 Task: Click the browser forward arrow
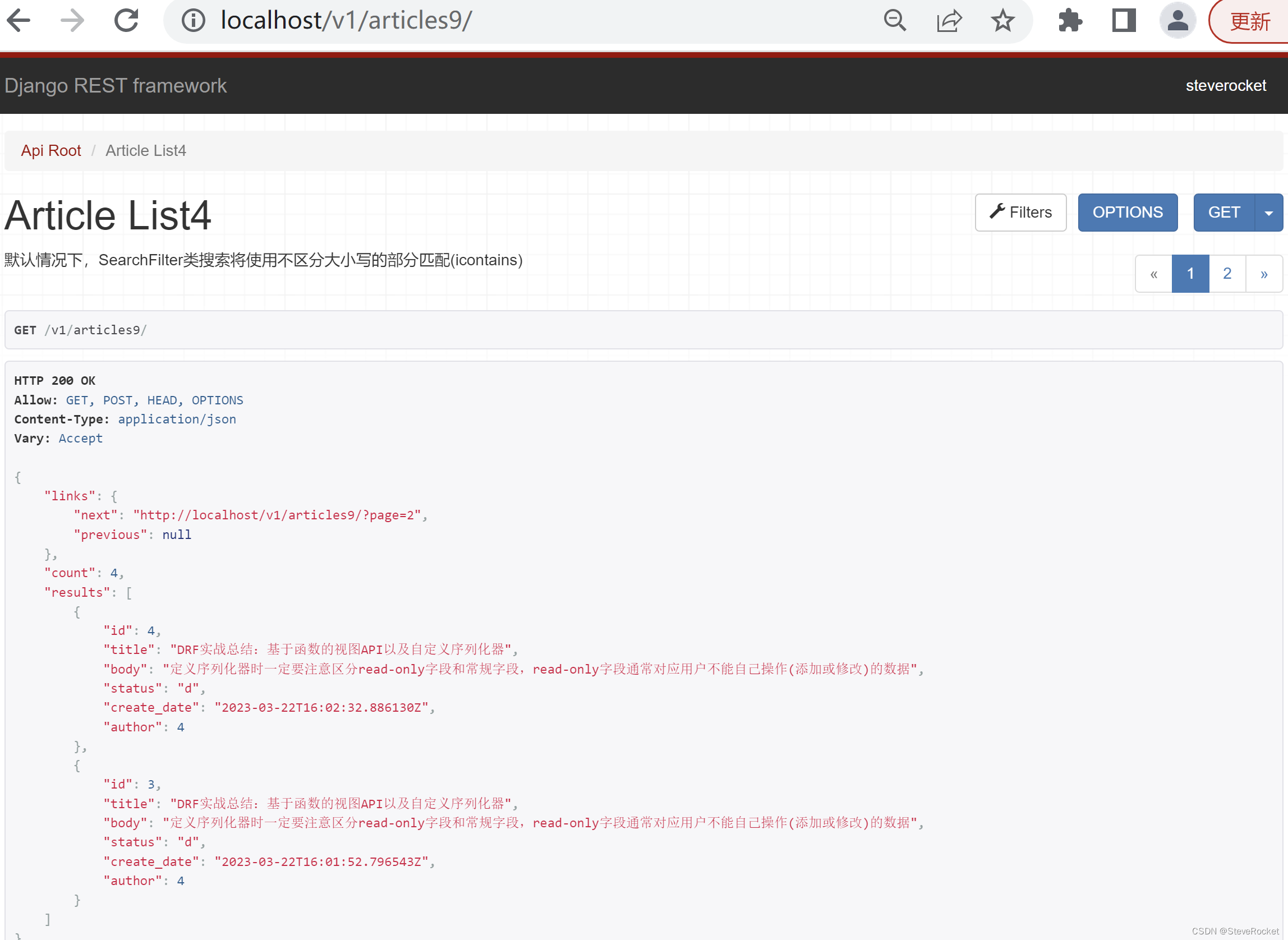click(72, 21)
